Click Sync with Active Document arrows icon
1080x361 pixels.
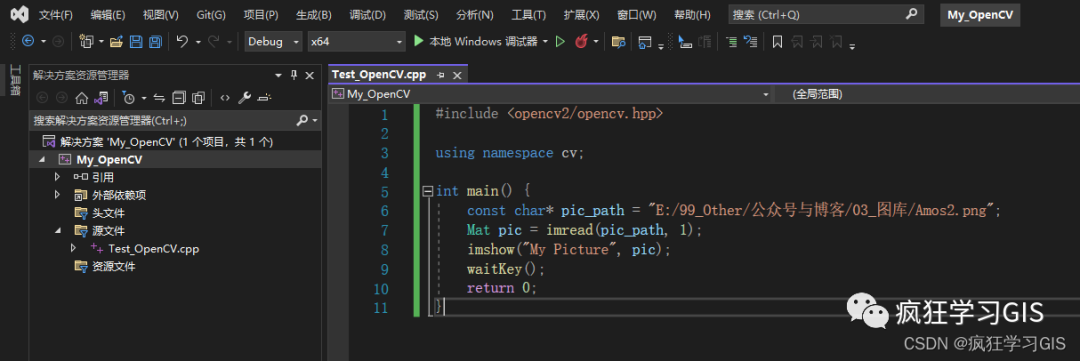pos(159,98)
